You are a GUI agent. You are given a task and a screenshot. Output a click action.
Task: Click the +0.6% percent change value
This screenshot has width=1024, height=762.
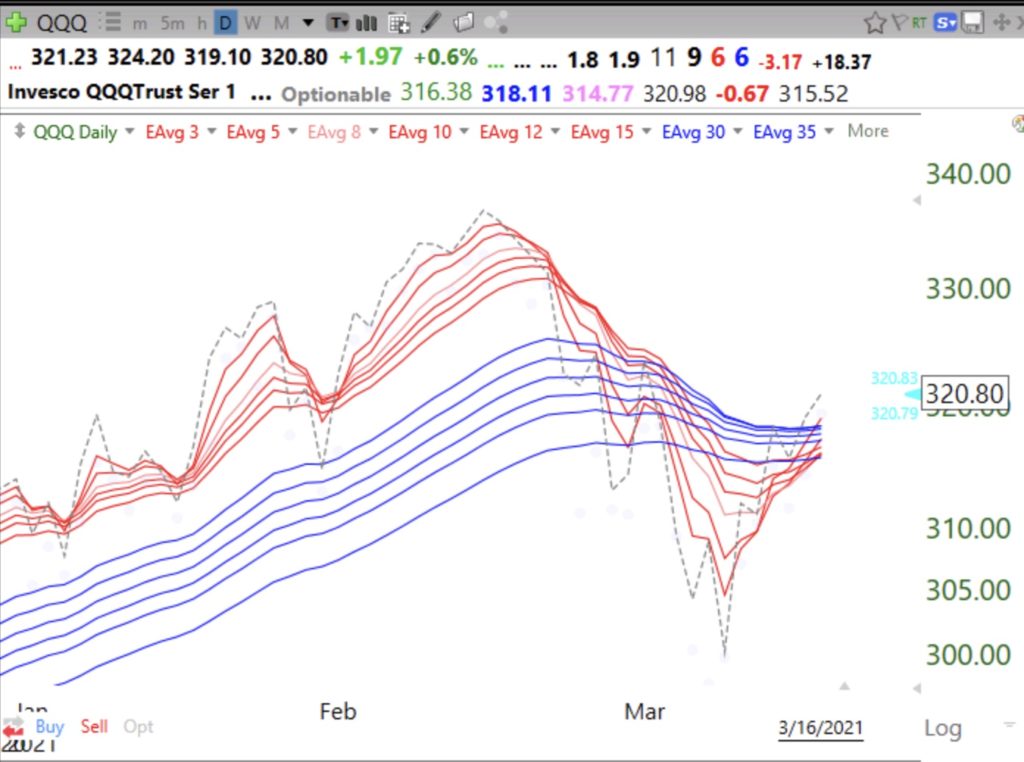click(445, 57)
